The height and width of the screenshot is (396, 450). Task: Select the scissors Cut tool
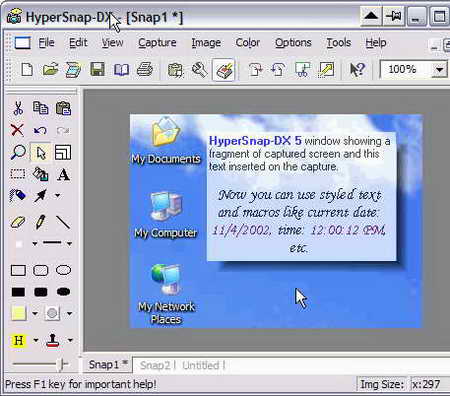(x=18, y=108)
